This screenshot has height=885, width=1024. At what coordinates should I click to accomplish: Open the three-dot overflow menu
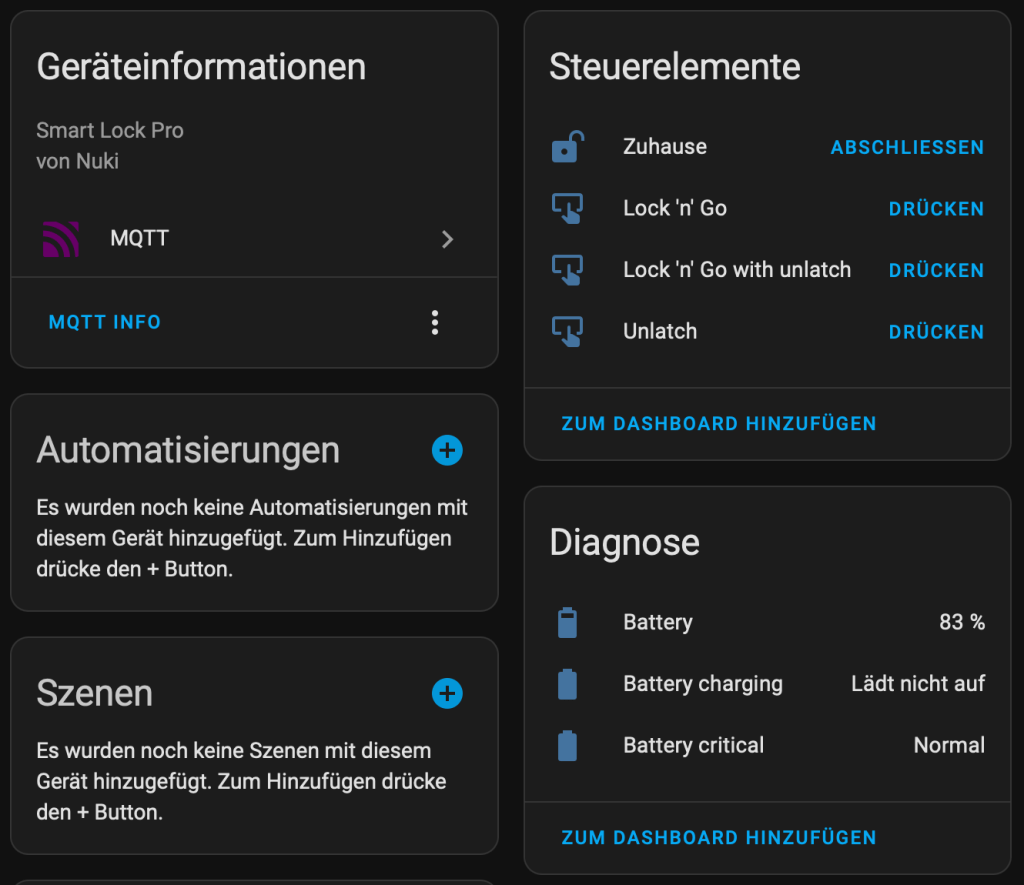click(434, 322)
